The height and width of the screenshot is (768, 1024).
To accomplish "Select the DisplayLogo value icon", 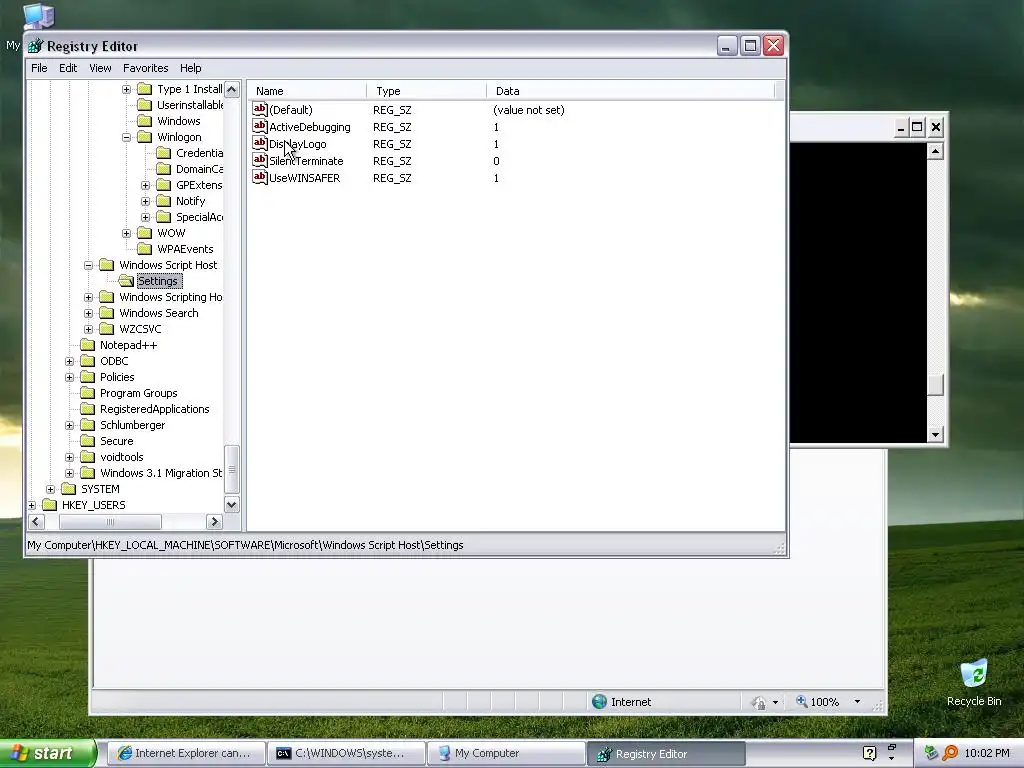I will point(260,143).
